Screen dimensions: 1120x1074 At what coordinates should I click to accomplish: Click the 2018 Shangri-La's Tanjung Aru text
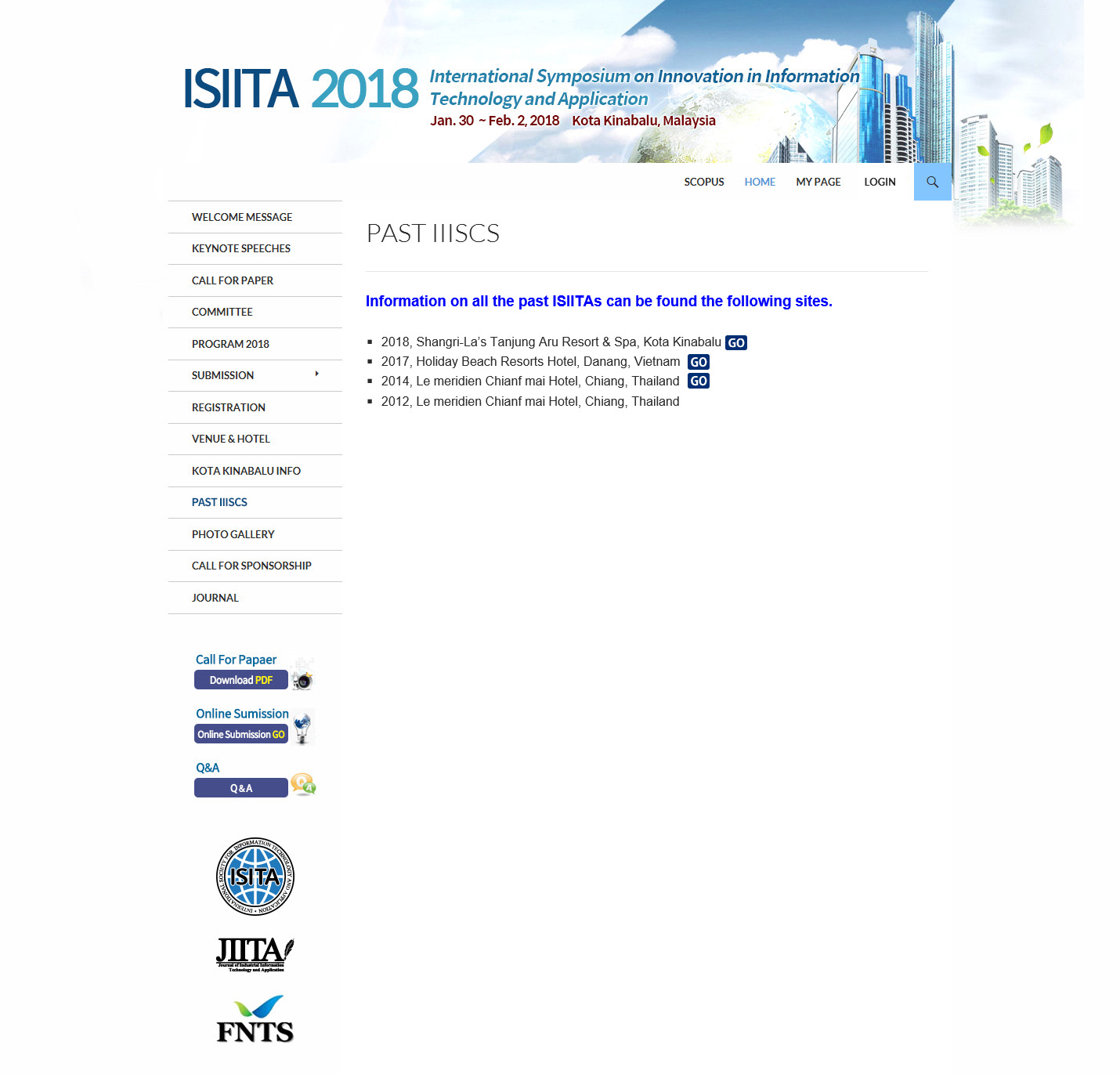pyautogui.click(x=551, y=342)
